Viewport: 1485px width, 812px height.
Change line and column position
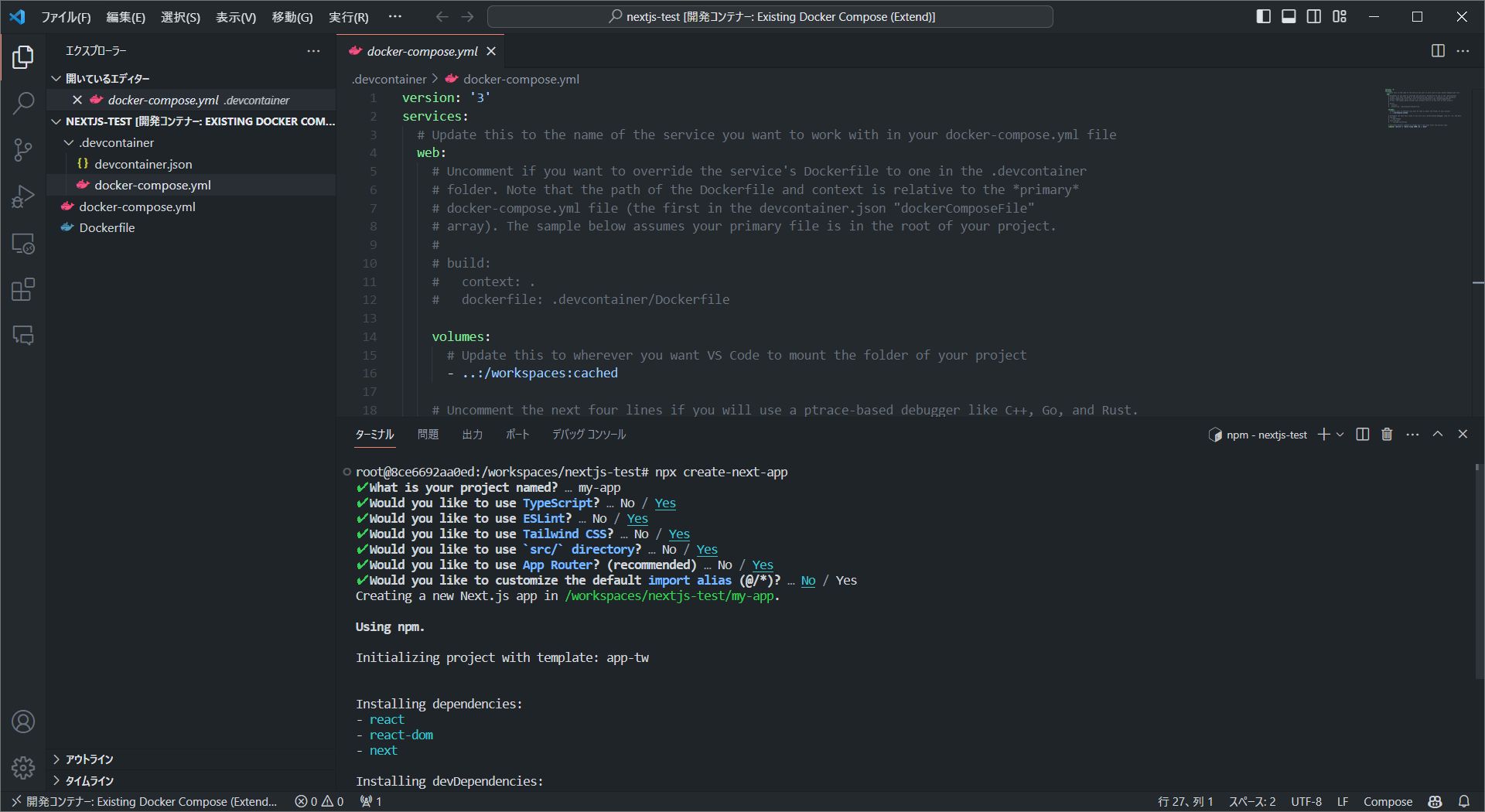[x=1186, y=802]
